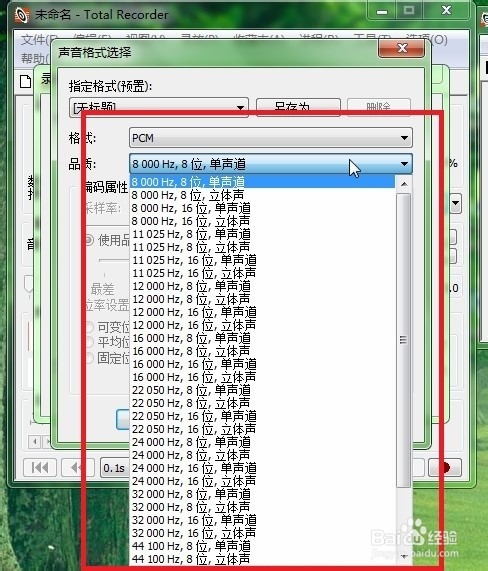Select 8 000 Hz, 8 位, 单声道 option
This screenshot has width=488, height=571.
point(262,182)
